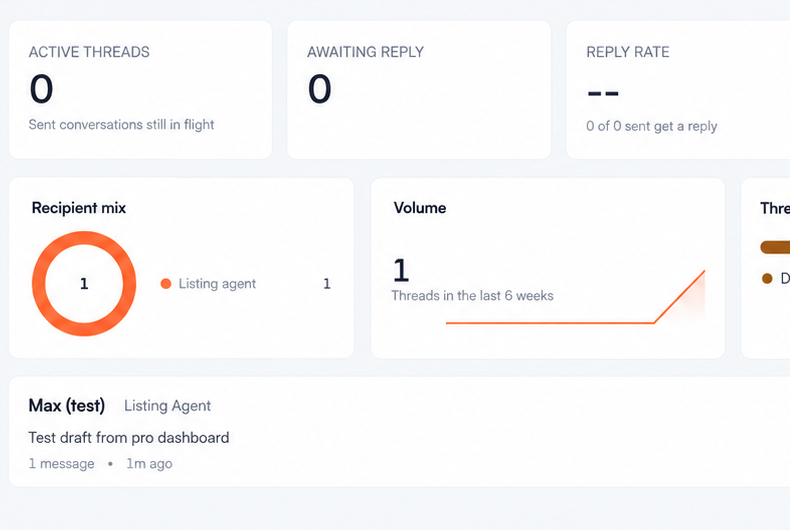Click '0 of 0 sent get a reply' text
Viewport: 790px width, 530px height.
tap(651, 126)
